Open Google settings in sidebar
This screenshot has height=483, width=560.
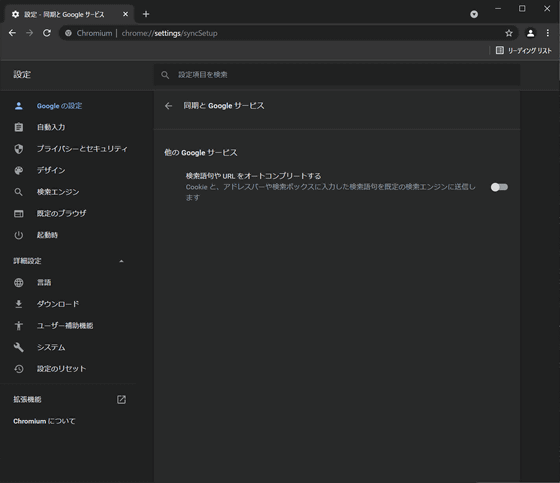(x=59, y=106)
